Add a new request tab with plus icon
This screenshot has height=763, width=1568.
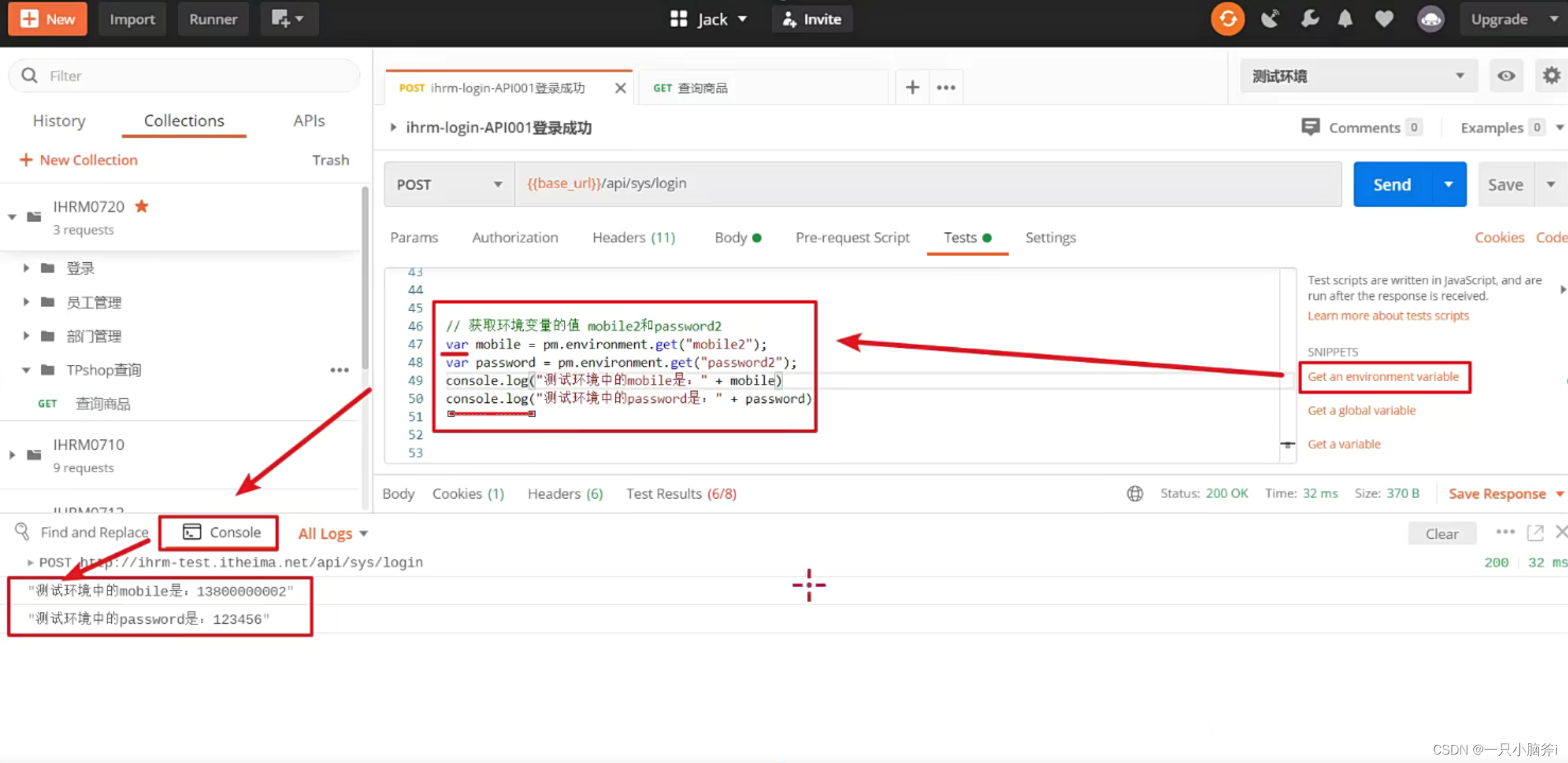point(912,87)
